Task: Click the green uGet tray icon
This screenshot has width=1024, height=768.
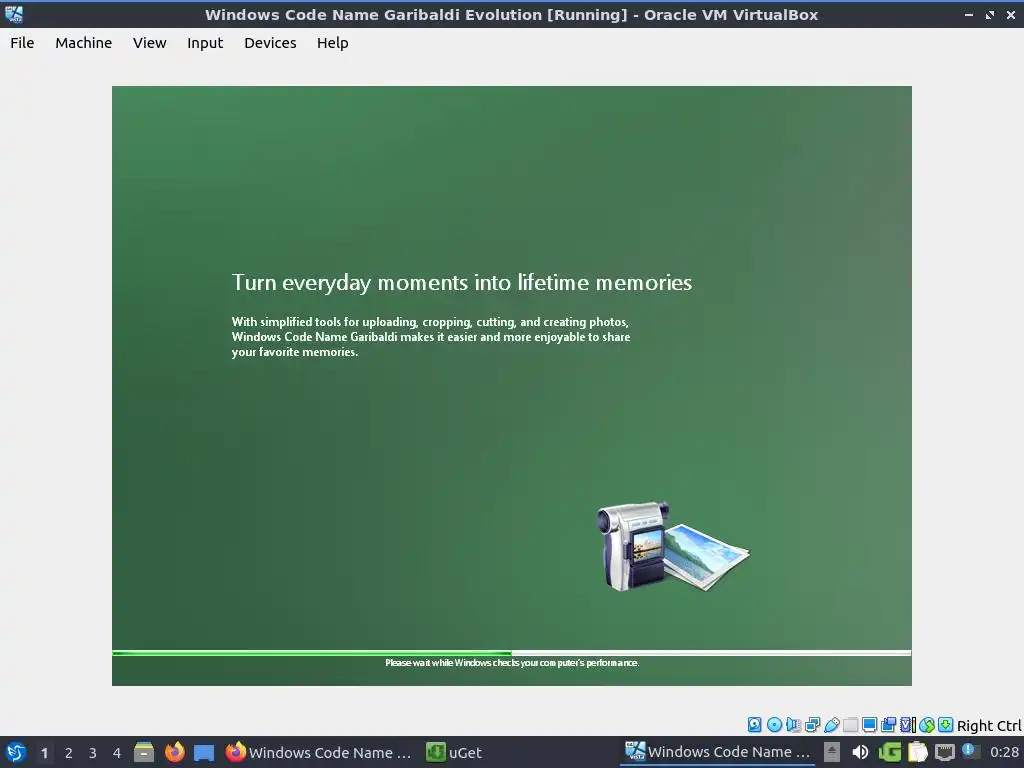Action: [890, 752]
